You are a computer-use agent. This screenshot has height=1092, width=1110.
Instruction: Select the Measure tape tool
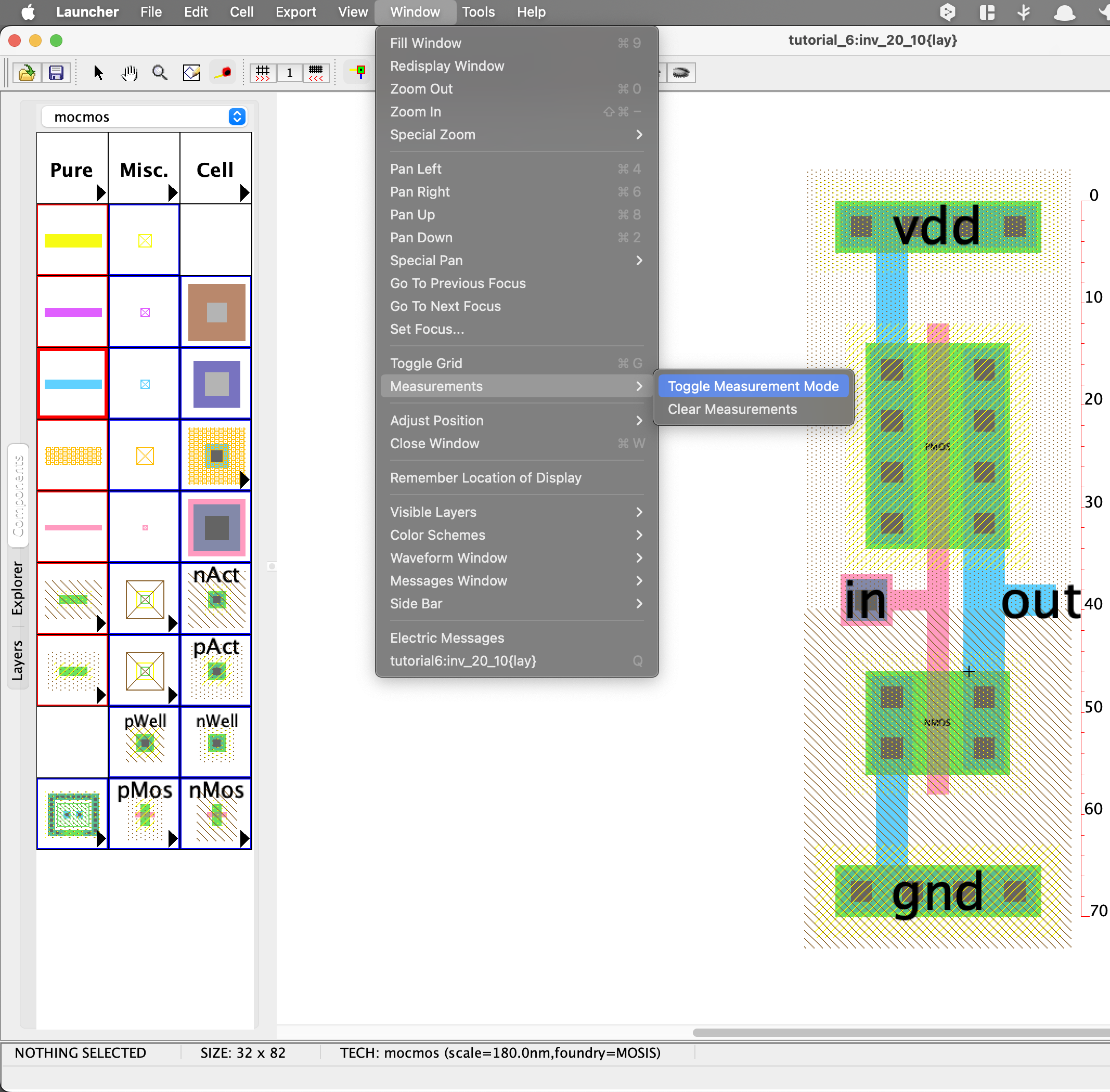click(223, 73)
